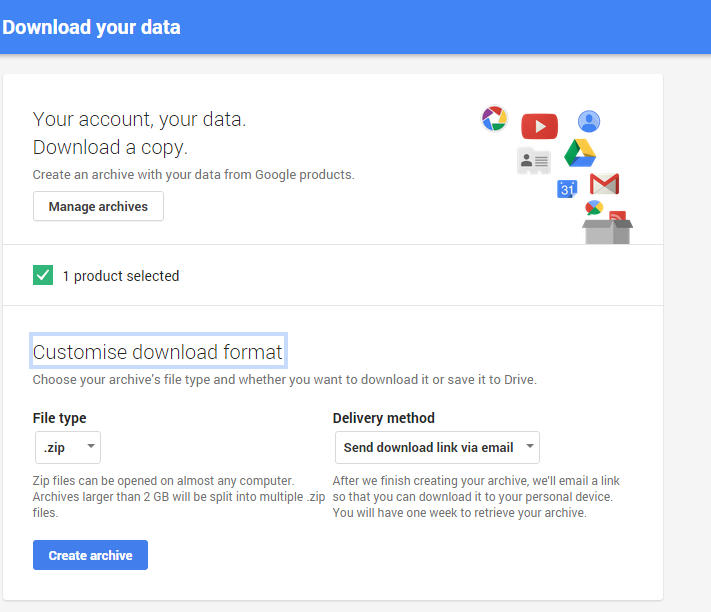Toggle the green product selected checkbox

[x=43, y=275]
